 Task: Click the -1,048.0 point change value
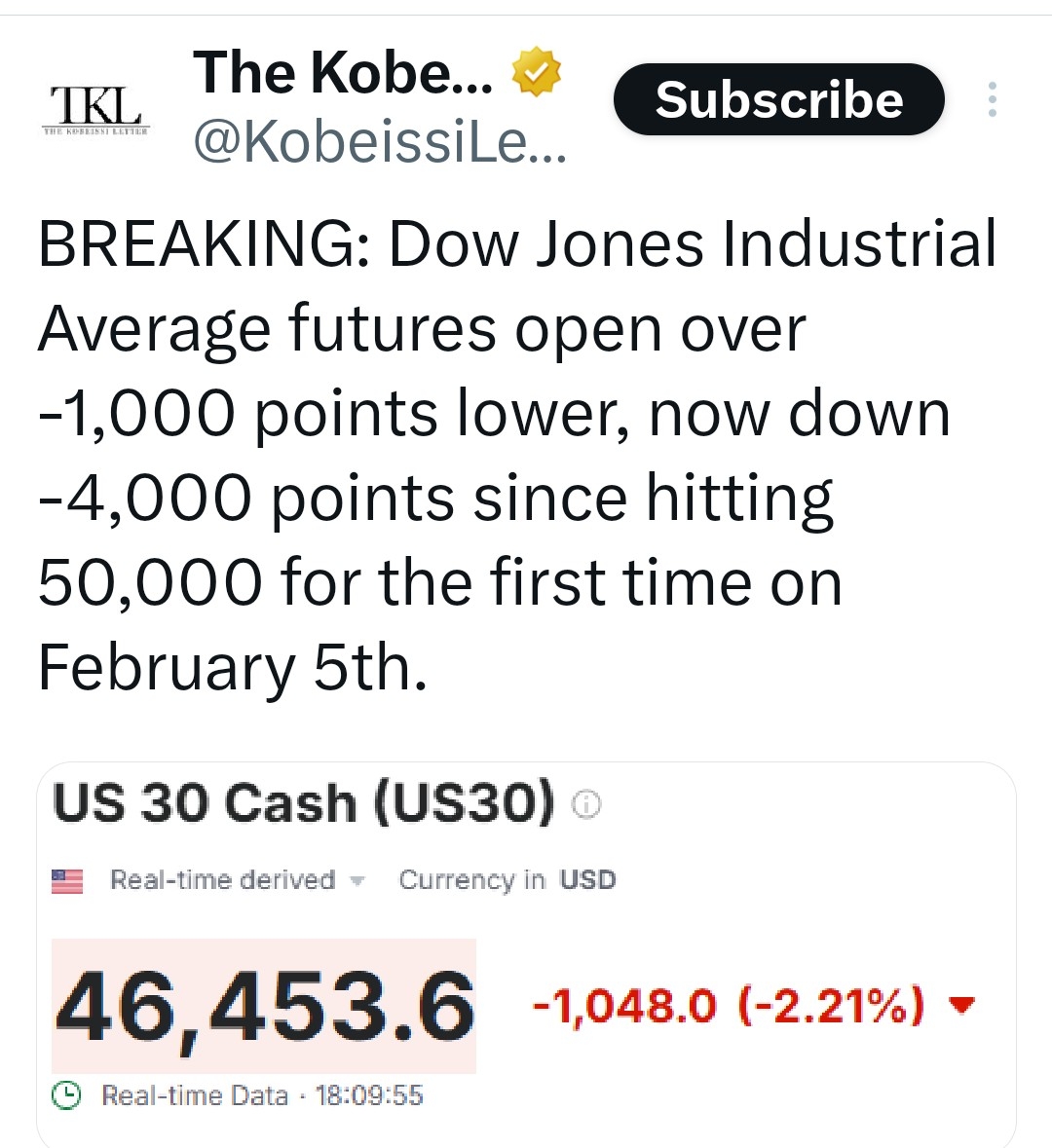[x=623, y=1005]
